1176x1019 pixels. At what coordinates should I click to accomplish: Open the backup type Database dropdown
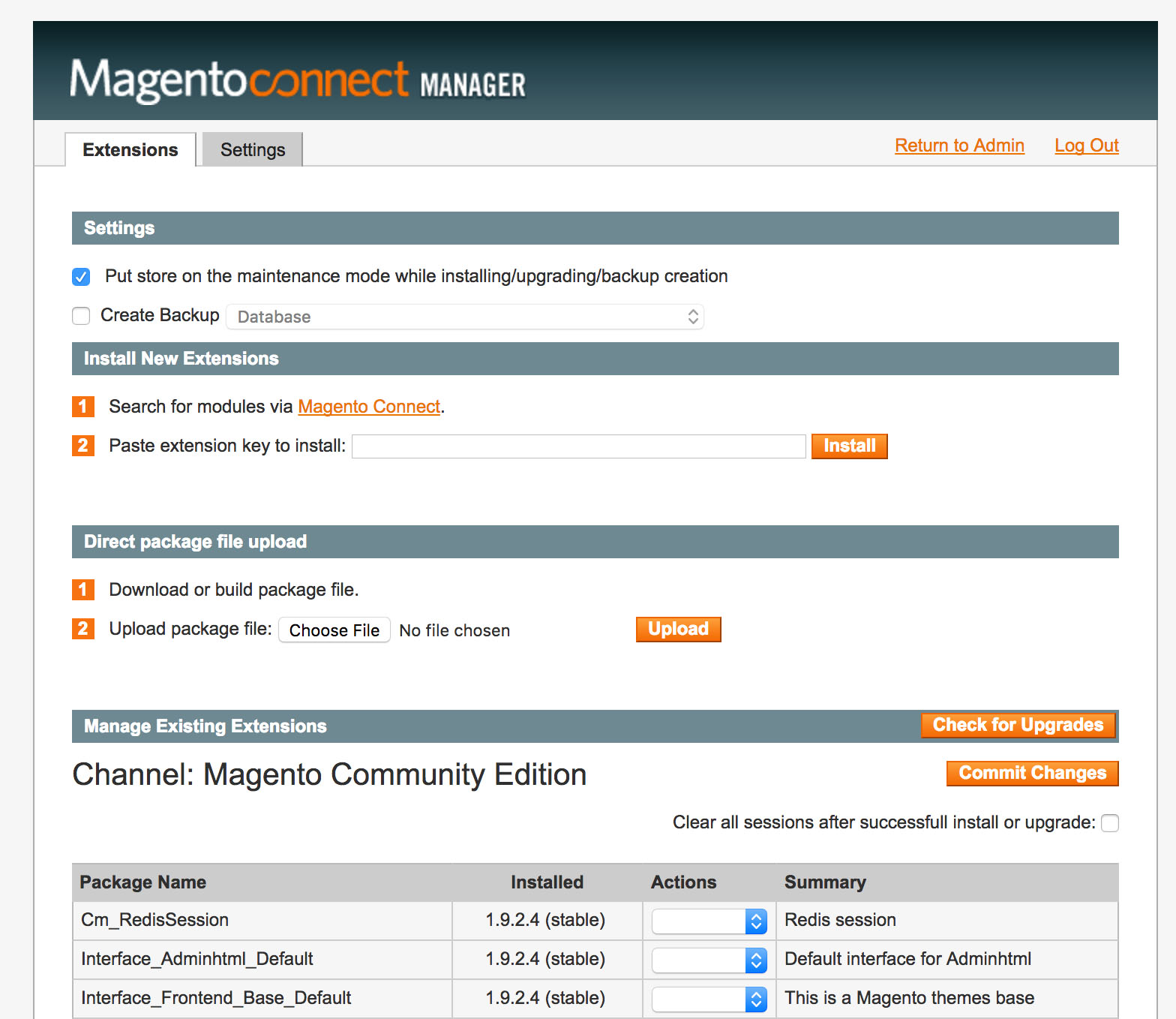click(465, 317)
